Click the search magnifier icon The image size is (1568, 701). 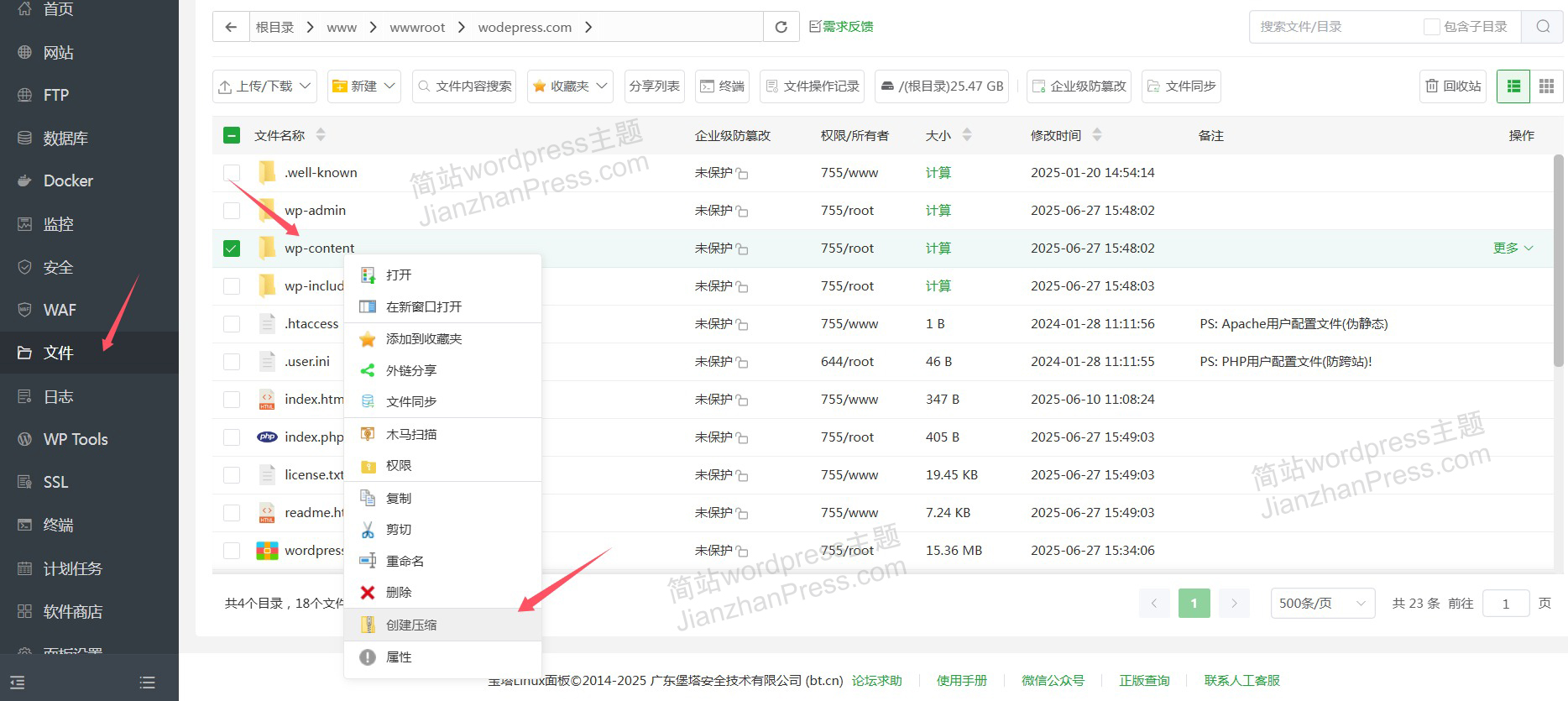coord(1543,27)
